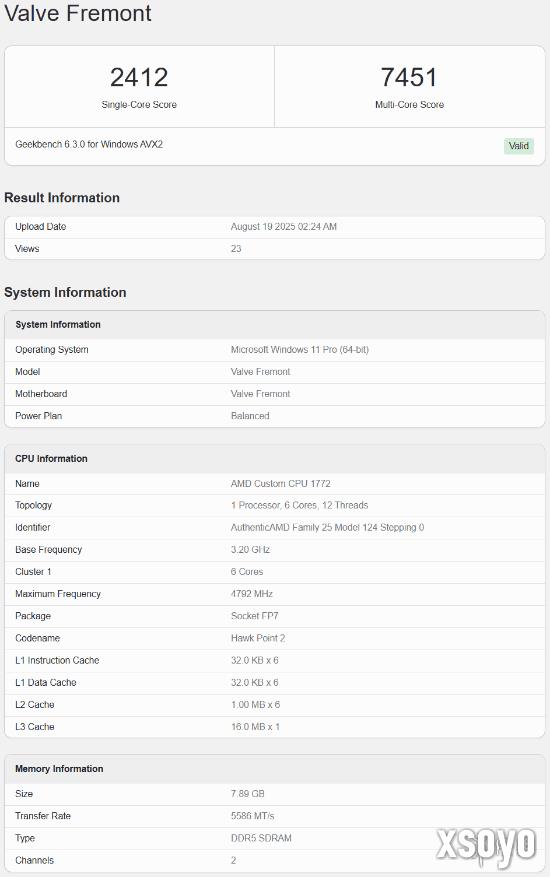Click the L2 Cache label
This screenshot has height=877, width=550.
[35, 705]
